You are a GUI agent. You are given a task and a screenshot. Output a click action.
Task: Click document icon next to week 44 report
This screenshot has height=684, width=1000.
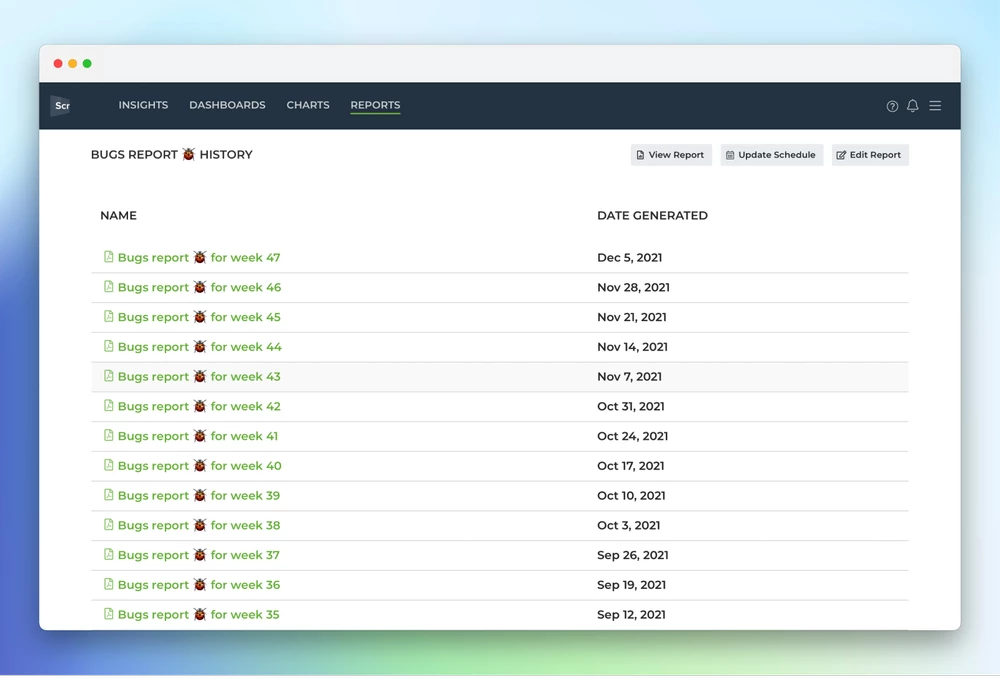coord(108,346)
